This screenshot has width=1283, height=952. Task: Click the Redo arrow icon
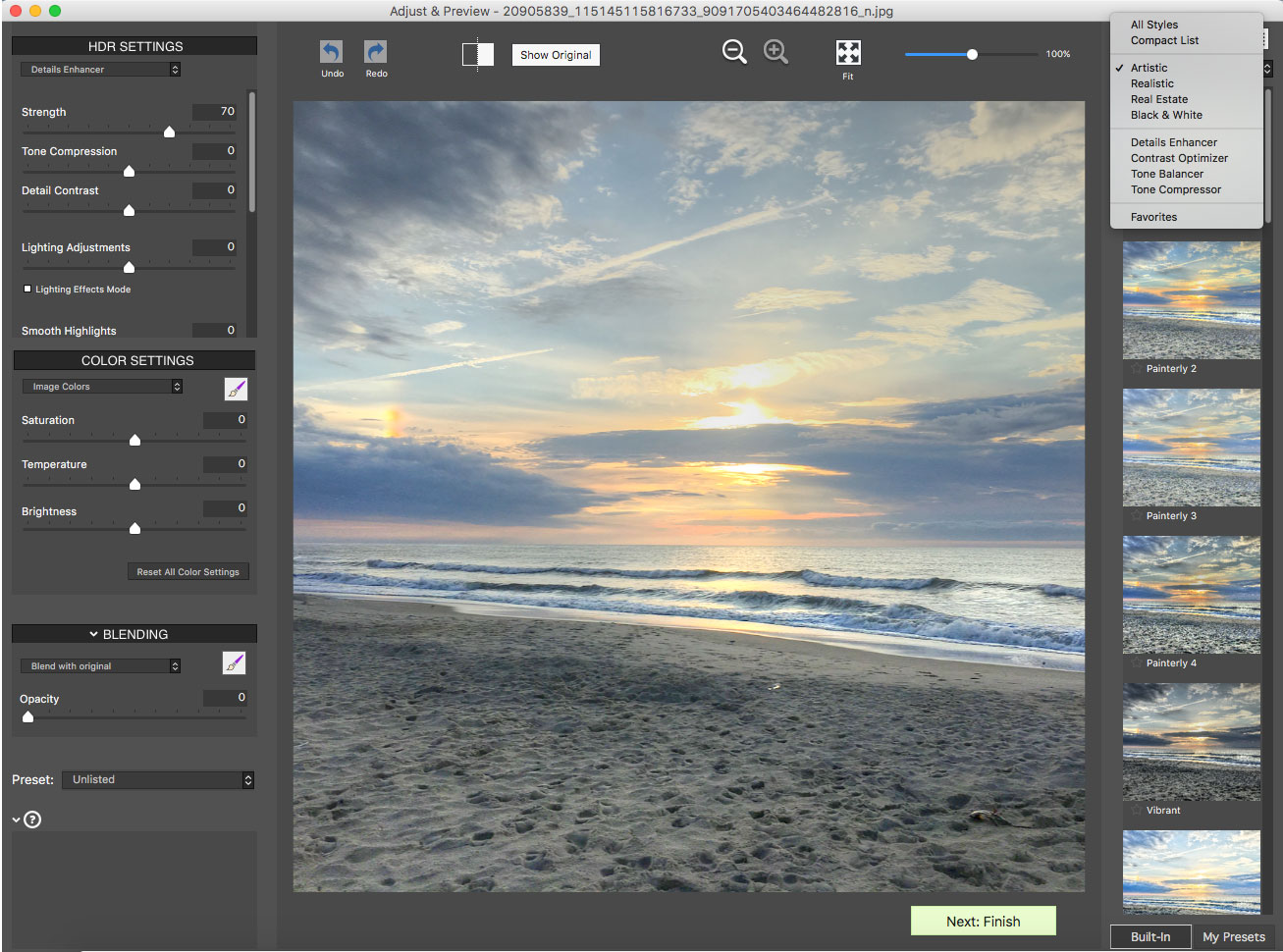coord(376,52)
